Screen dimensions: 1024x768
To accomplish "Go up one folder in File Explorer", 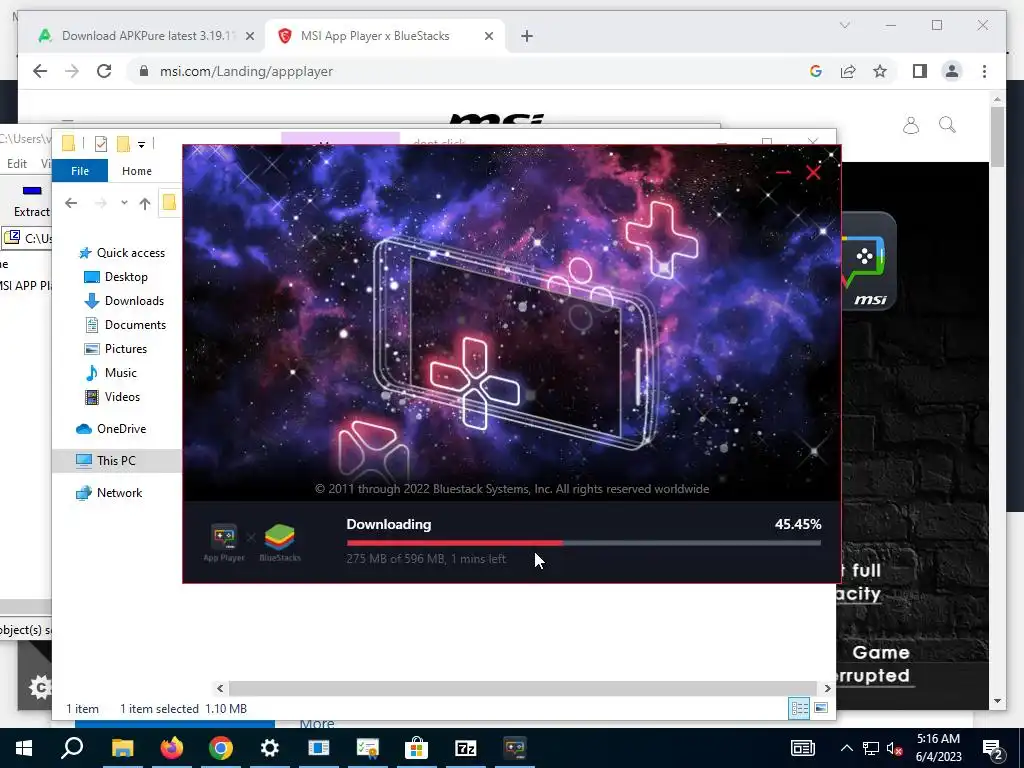I will [145, 203].
